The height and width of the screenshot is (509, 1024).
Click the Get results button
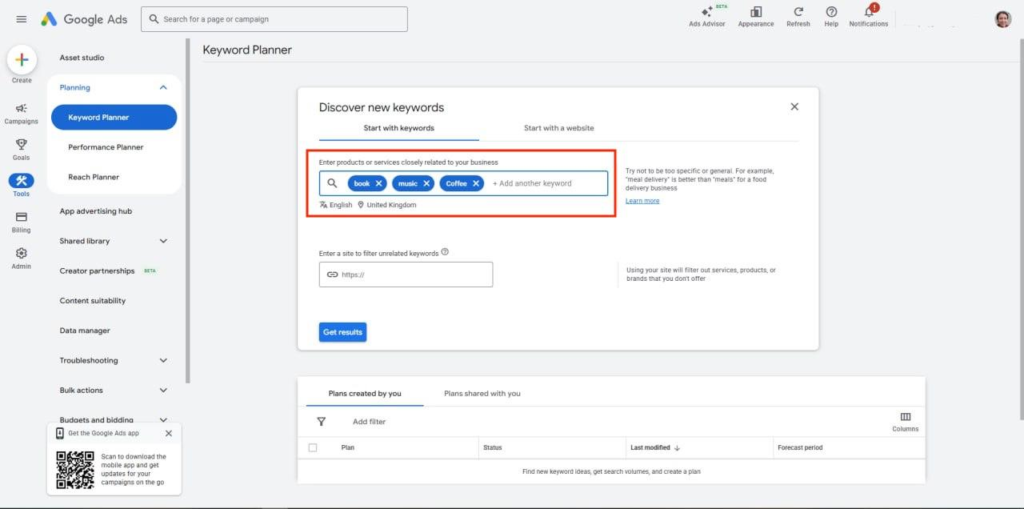[x=343, y=332]
